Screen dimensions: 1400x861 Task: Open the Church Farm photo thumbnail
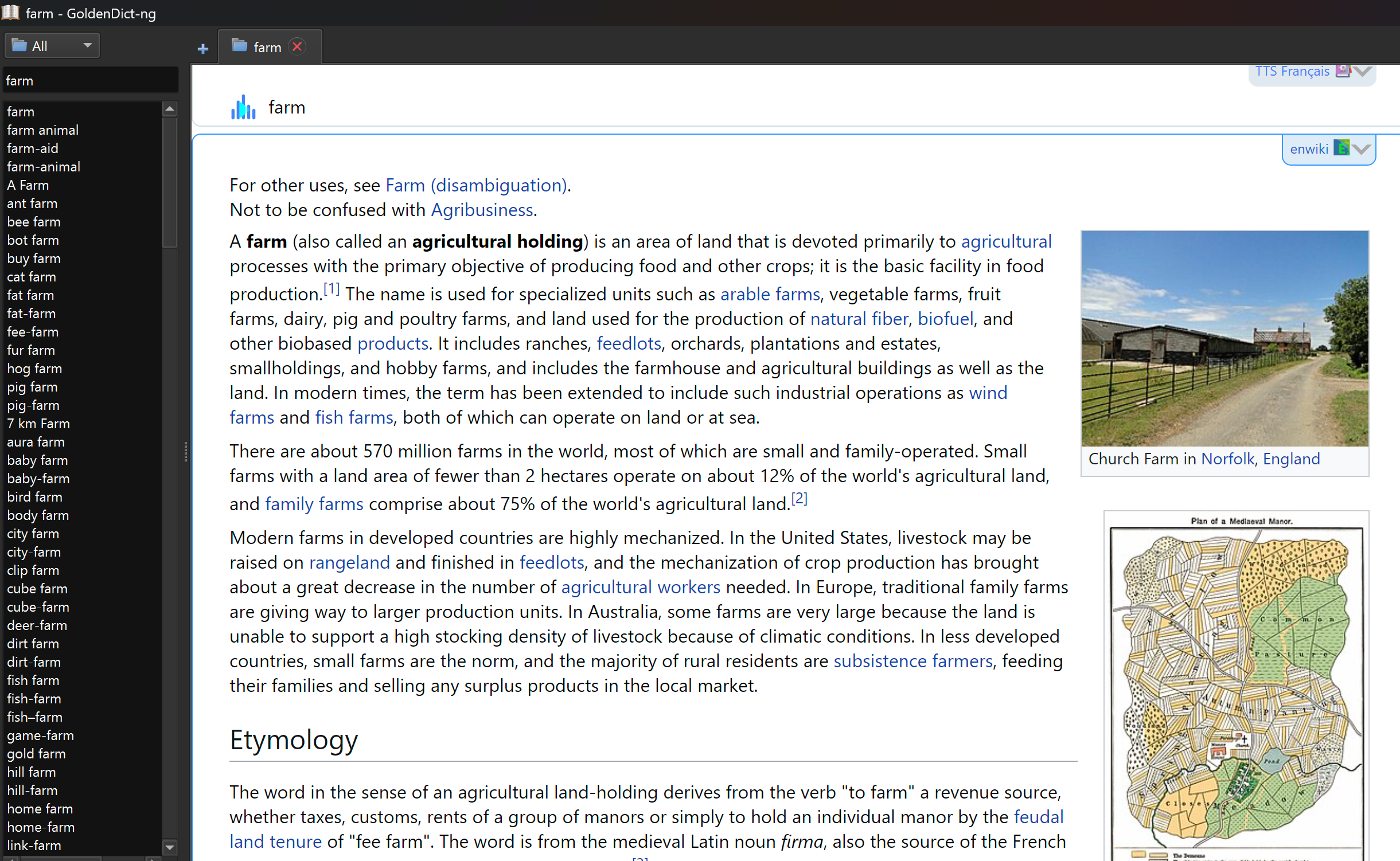point(1224,338)
